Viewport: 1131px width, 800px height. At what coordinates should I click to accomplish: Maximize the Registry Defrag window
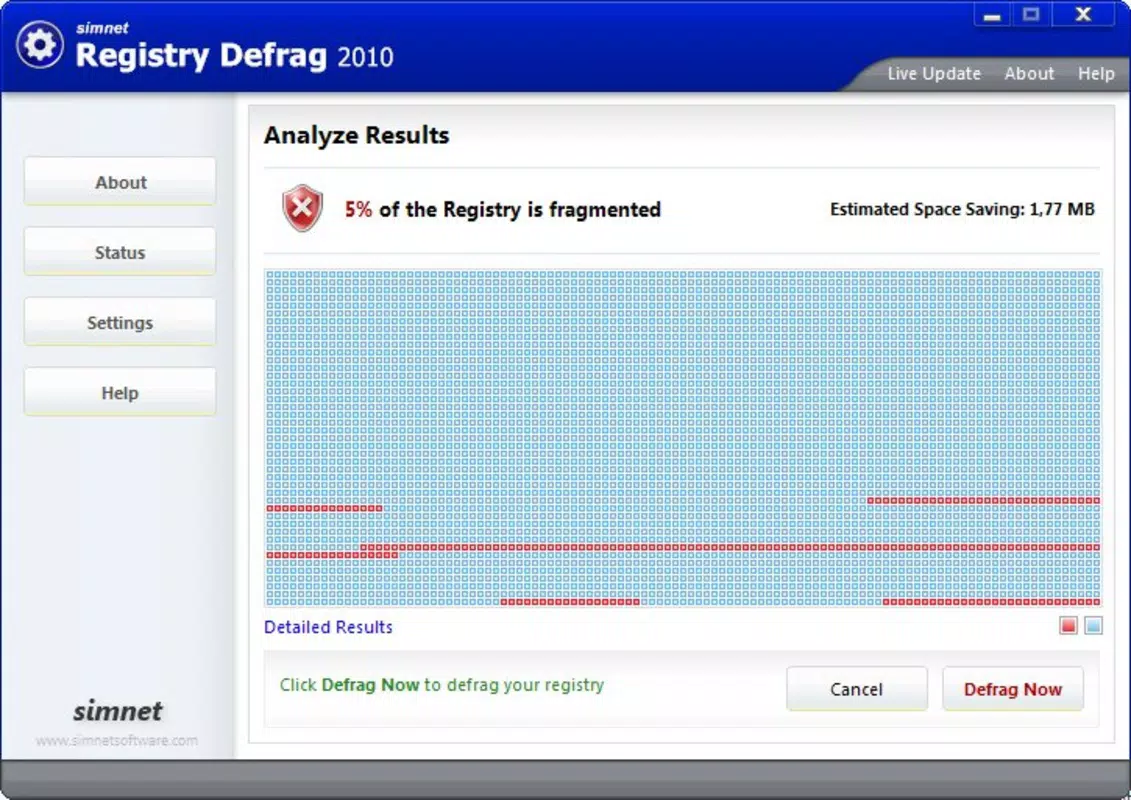(1031, 14)
